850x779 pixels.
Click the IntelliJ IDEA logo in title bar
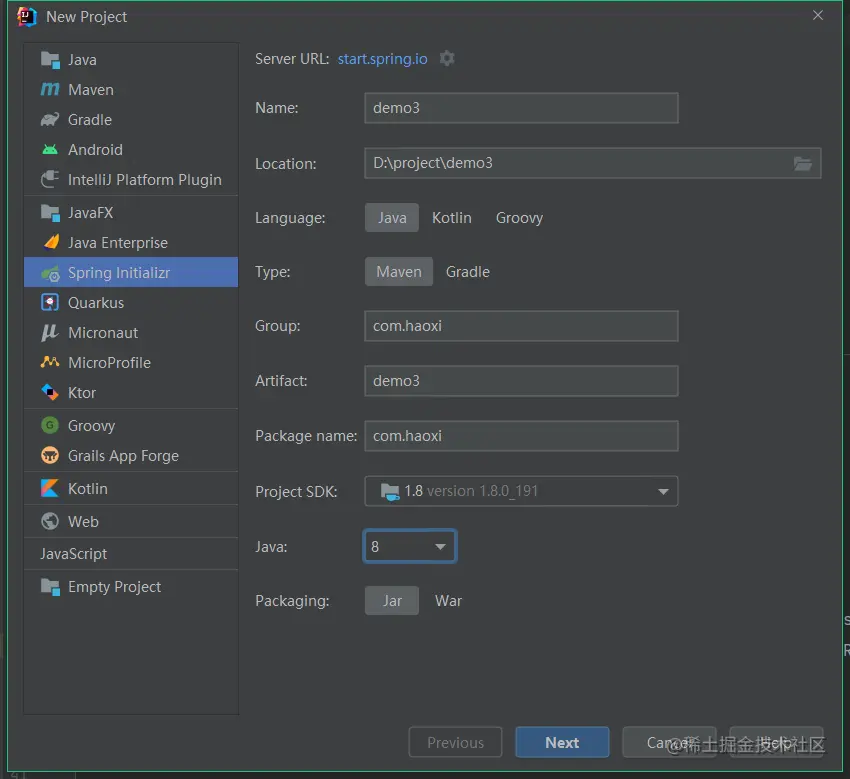click(x=26, y=16)
